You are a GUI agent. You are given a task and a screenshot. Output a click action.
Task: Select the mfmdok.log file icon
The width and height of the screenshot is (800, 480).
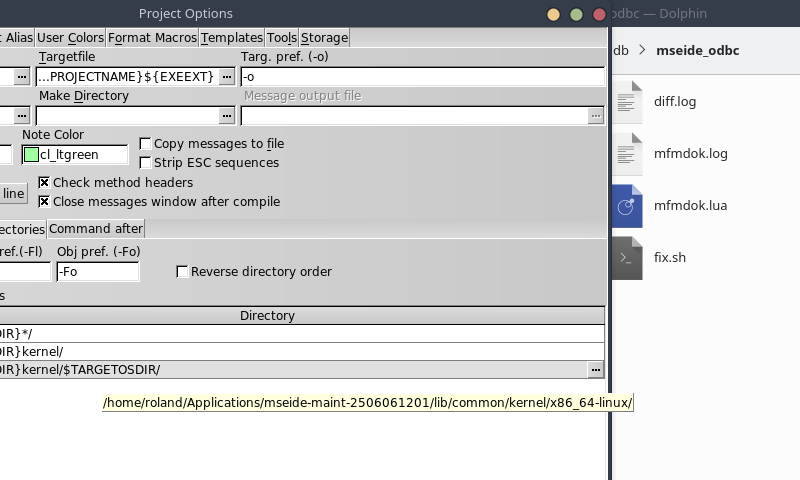(x=628, y=153)
